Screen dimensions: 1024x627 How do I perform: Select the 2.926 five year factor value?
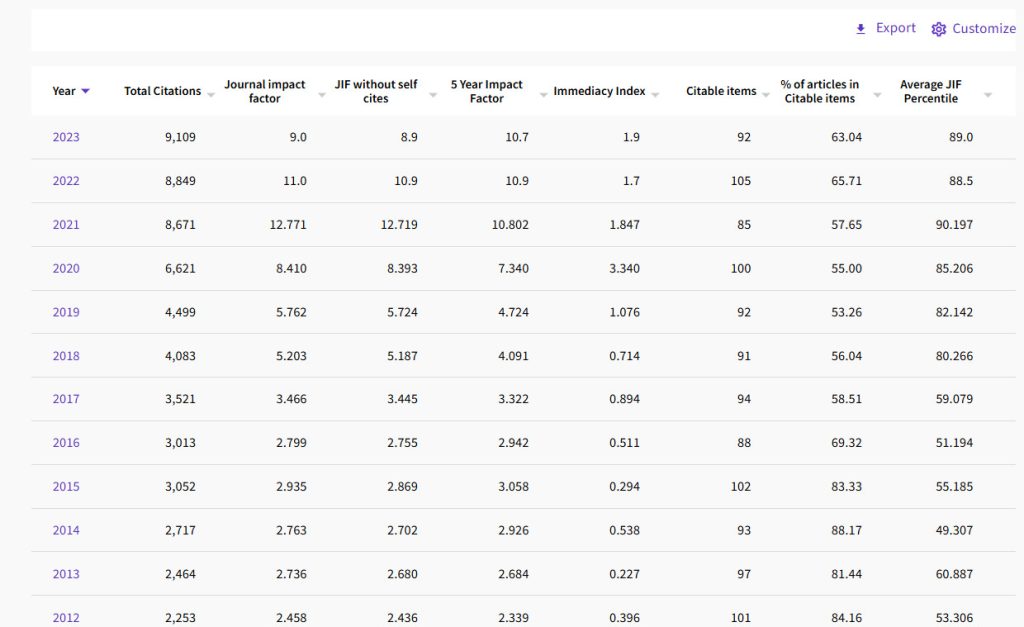coord(513,530)
